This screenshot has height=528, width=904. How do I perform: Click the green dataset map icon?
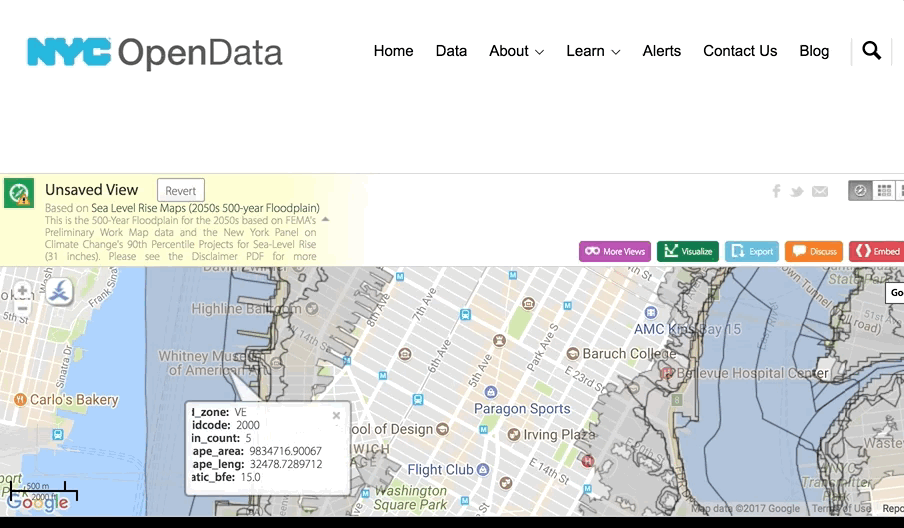click(19, 193)
